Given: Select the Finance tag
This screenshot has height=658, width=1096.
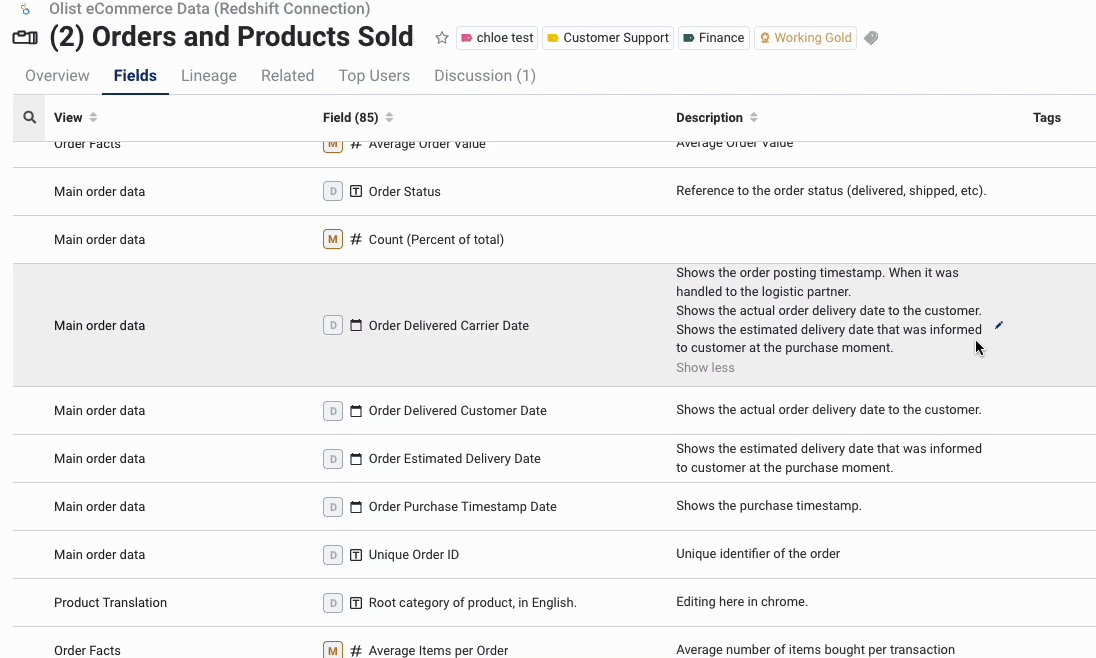Looking at the screenshot, I should pyautogui.click(x=713, y=38).
